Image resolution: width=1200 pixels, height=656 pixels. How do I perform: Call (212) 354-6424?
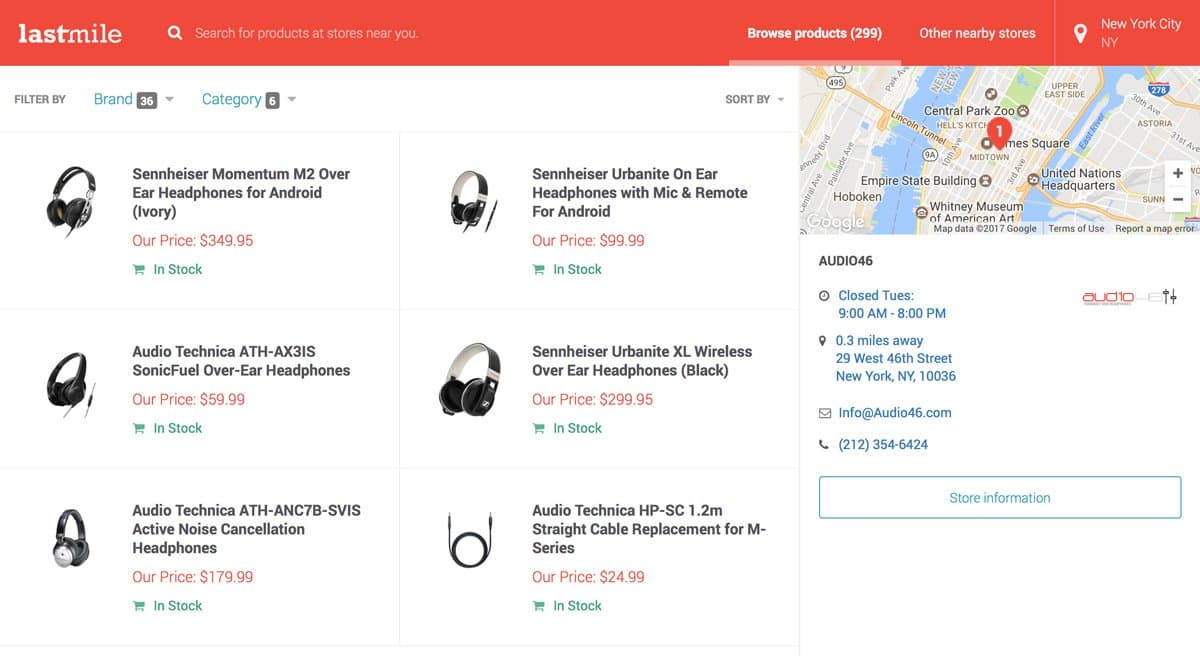coord(883,444)
